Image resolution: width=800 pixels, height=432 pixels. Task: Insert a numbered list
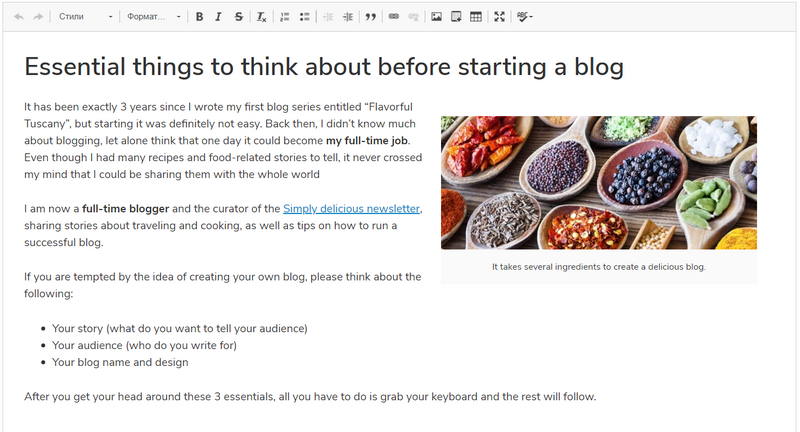pyautogui.click(x=285, y=17)
